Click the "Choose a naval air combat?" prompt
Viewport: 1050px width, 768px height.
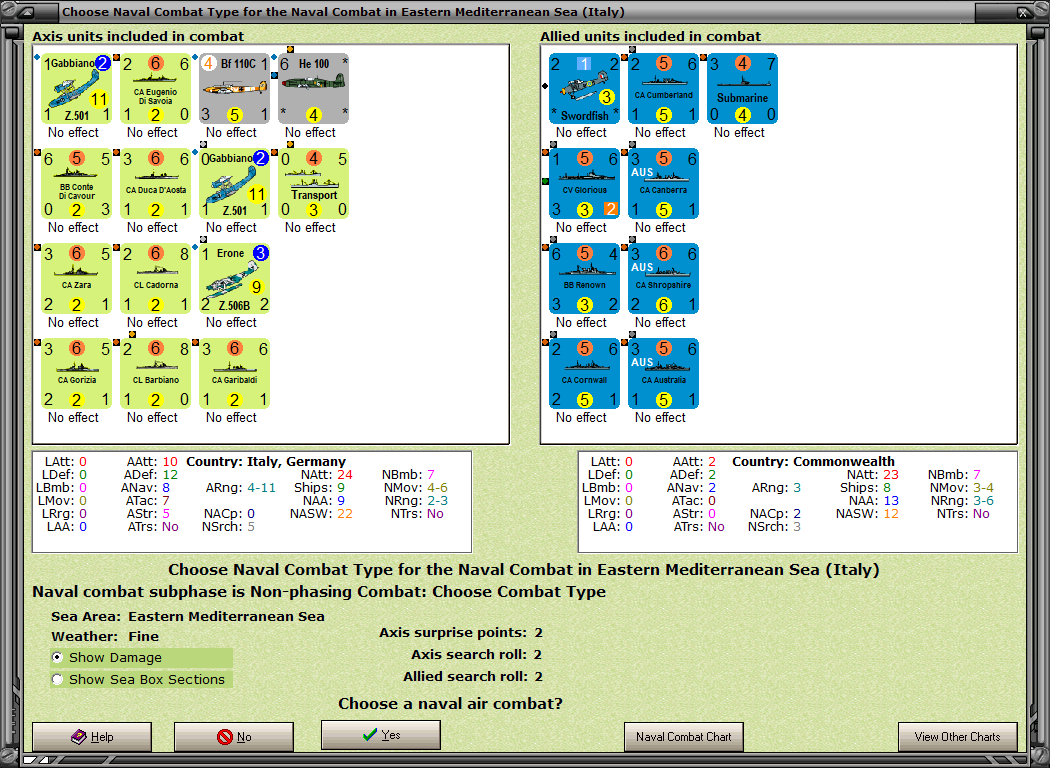tap(450, 704)
